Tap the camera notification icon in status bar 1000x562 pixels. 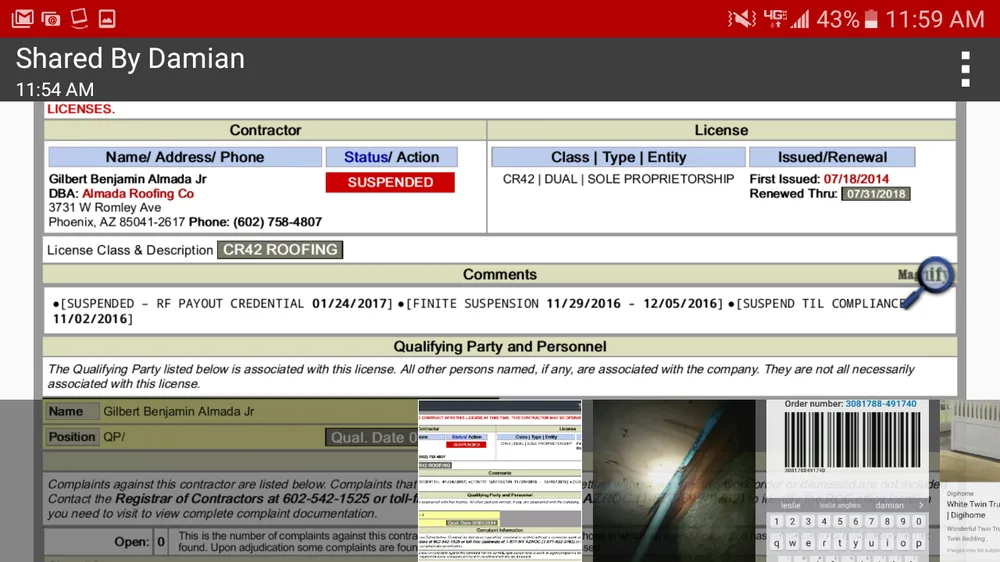[x=50, y=18]
